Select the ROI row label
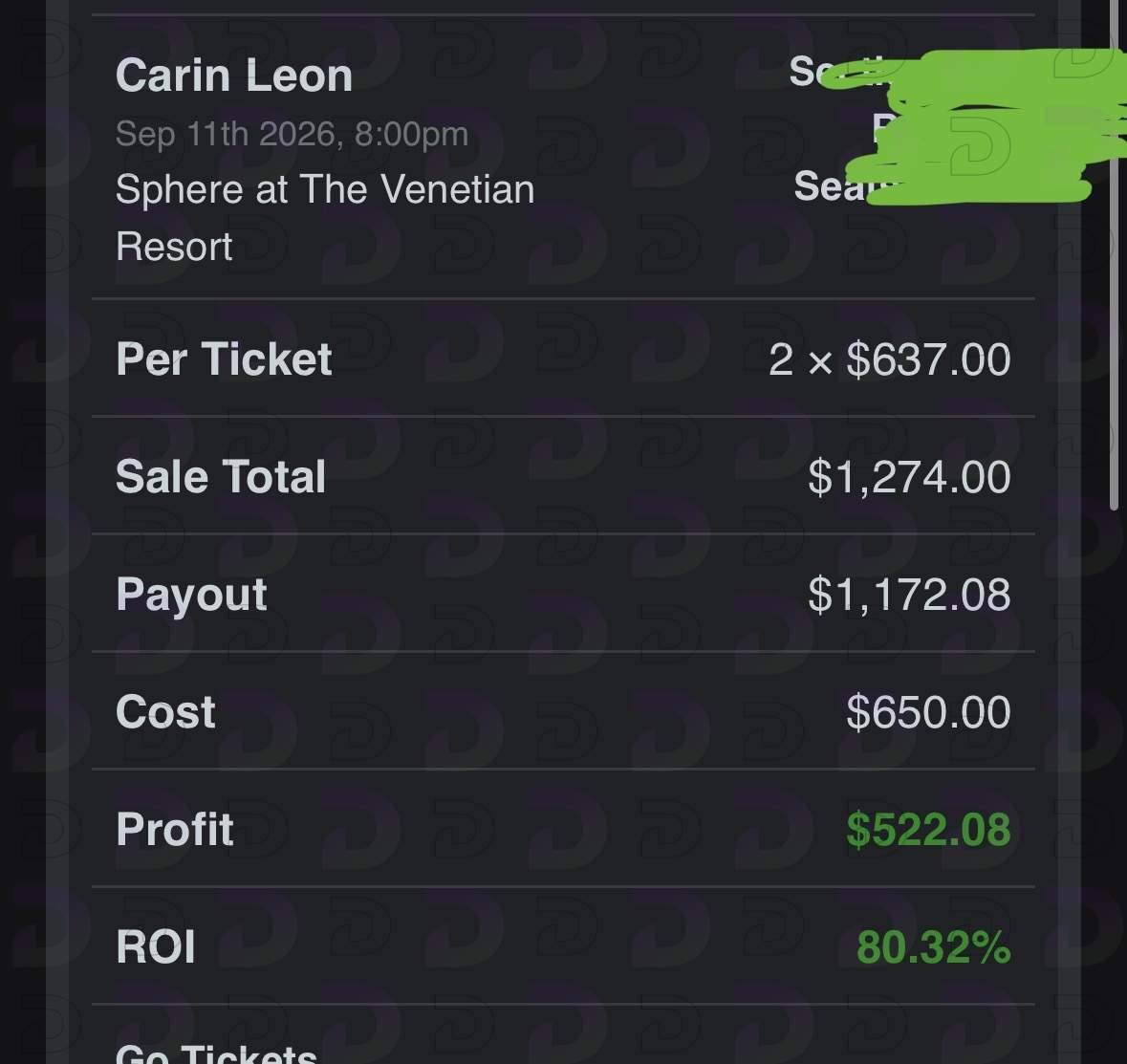The width and height of the screenshot is (1127, 1064). (155, 947)
